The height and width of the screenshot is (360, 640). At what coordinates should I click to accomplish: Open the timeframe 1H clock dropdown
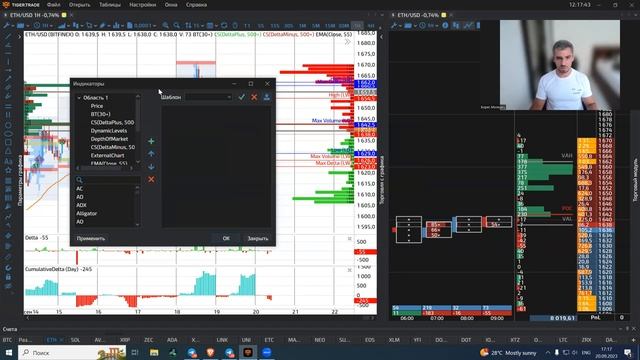coord(42,25)
